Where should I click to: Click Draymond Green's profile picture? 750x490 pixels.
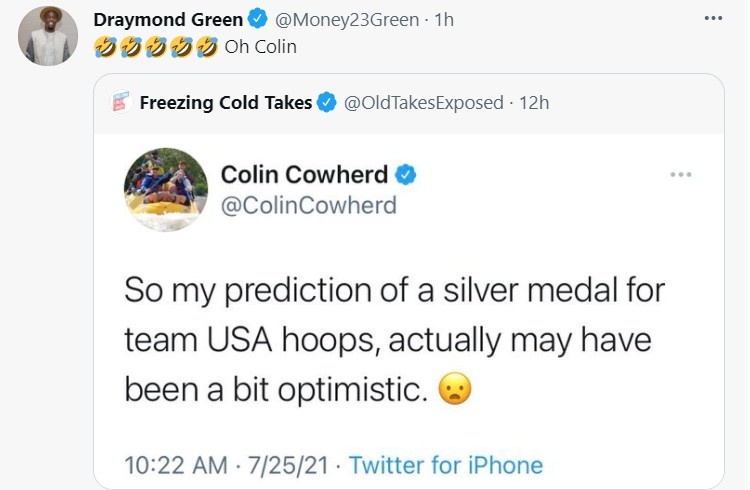click(x=47, y=36)
